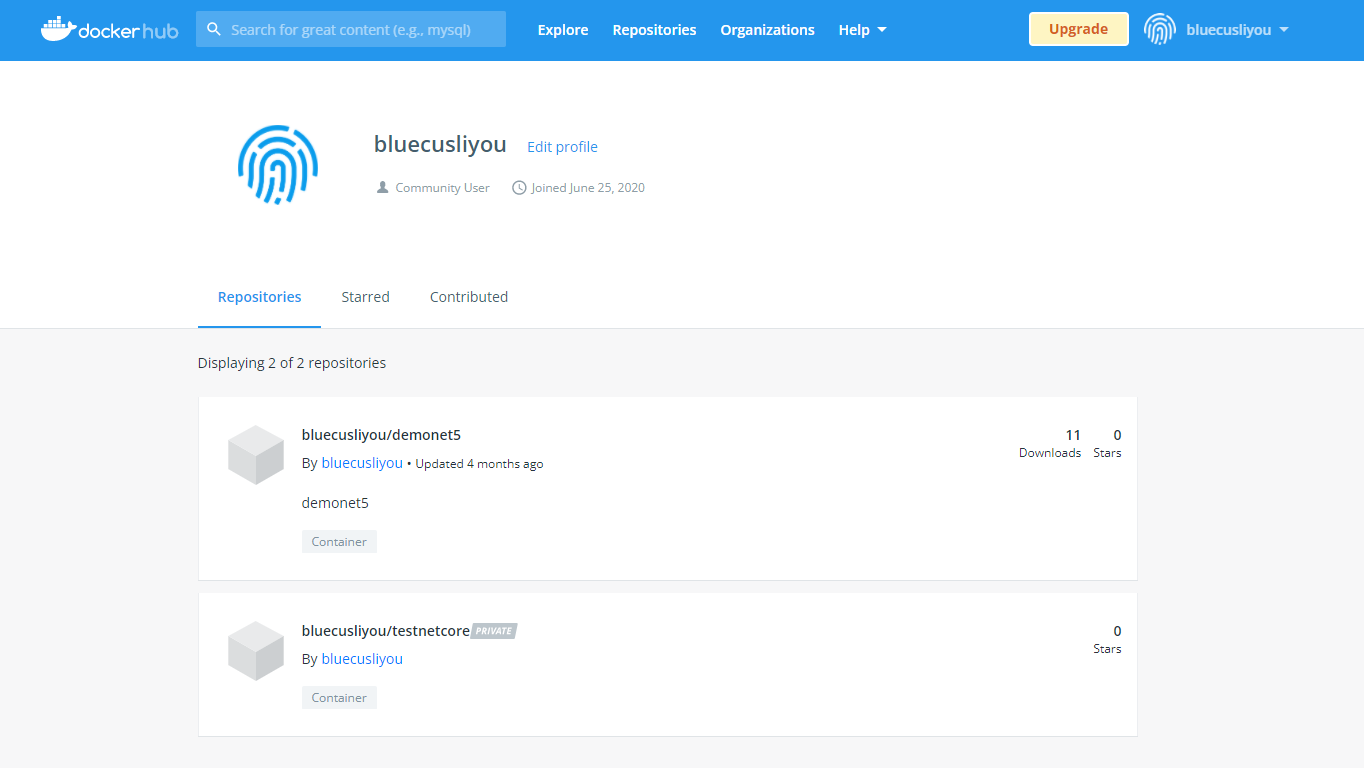
Task: Click the bluecusliyou profile heading
Action: click(440, 145)
